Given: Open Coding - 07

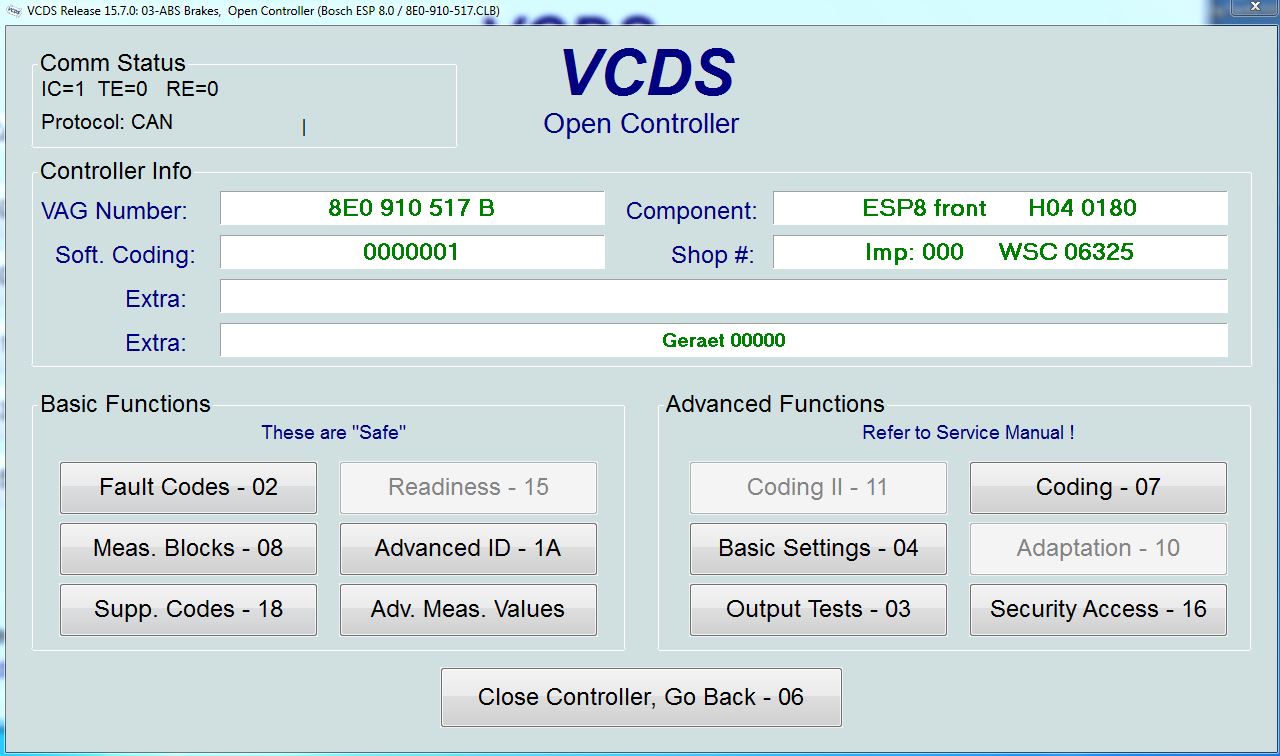Looking at the screenshot, I should tap(1098, 488).
